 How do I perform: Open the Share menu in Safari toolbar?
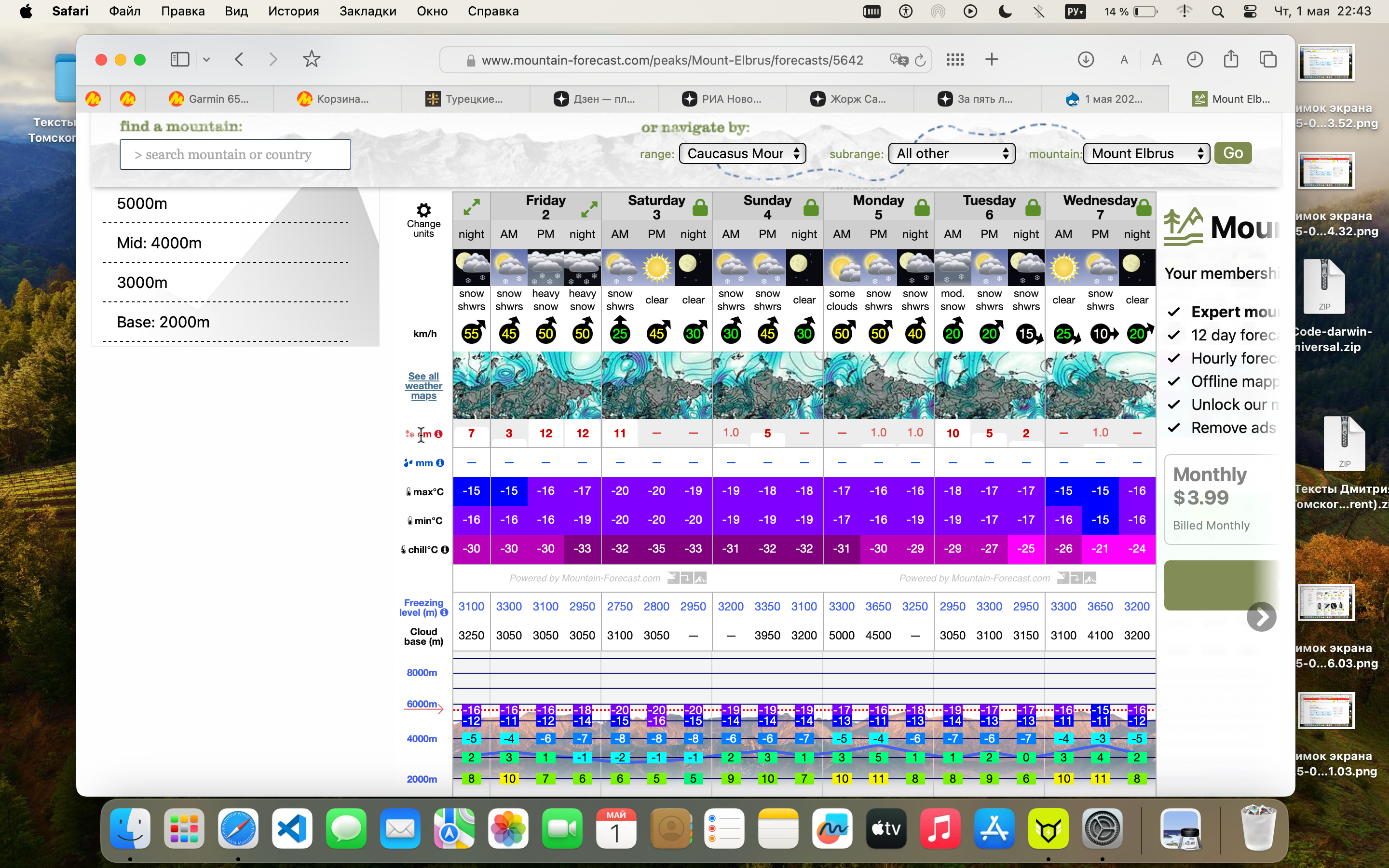pyautogui.click(x=1231, y=58)
